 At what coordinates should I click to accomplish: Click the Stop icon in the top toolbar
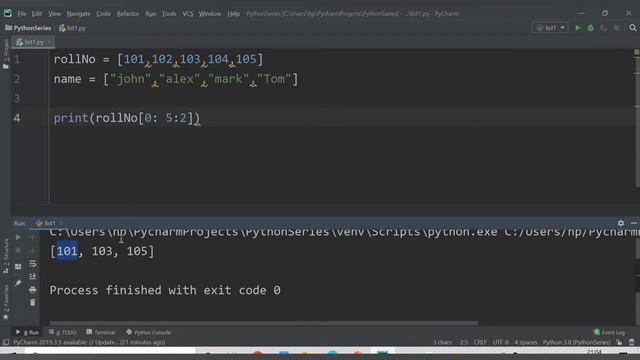click(617, 28)
